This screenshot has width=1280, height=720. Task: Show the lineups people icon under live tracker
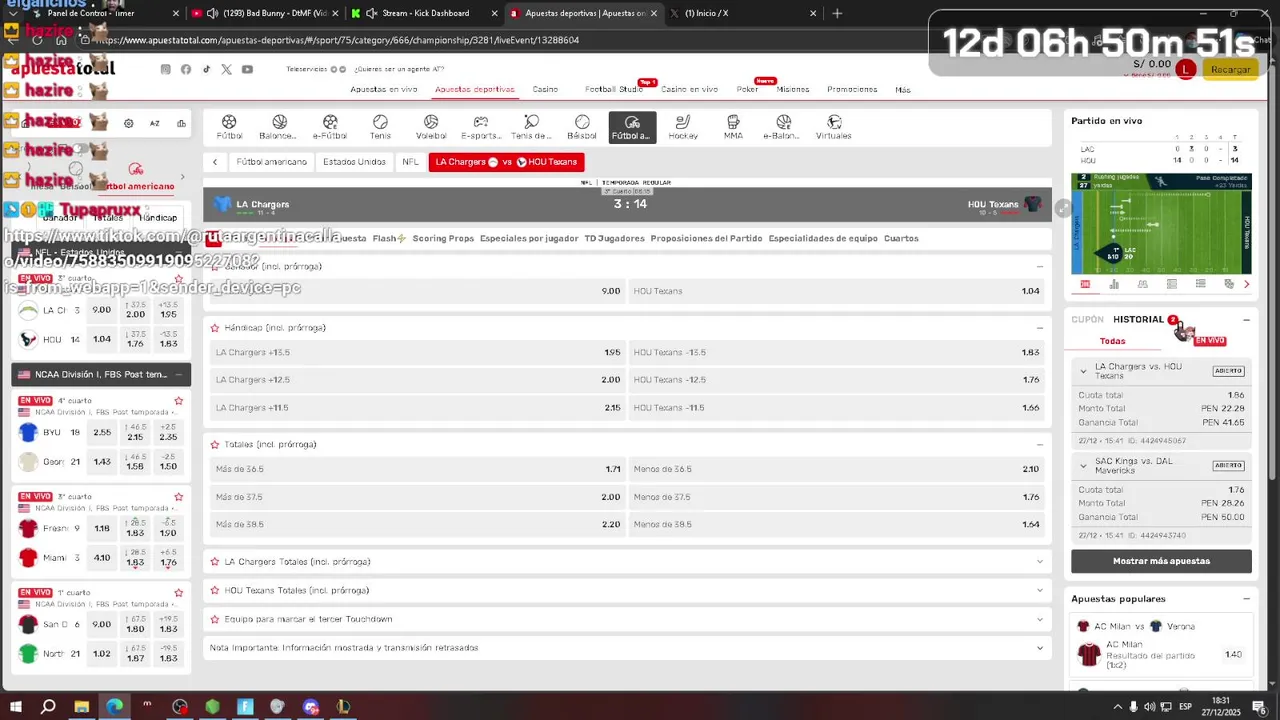(x=1143, y=284)
